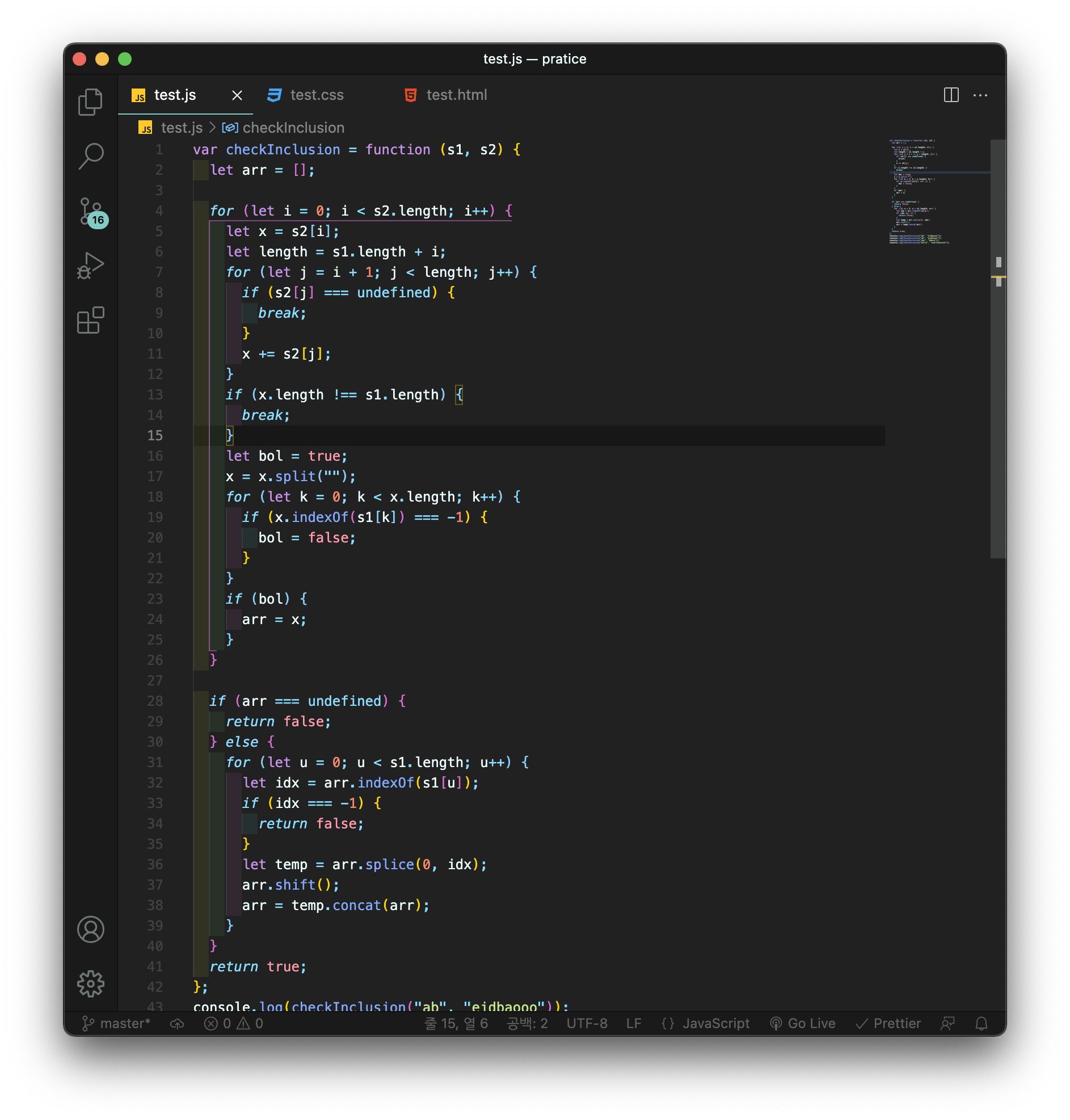Click checkInclusion in the breadcrumb

tap(293, 127)
